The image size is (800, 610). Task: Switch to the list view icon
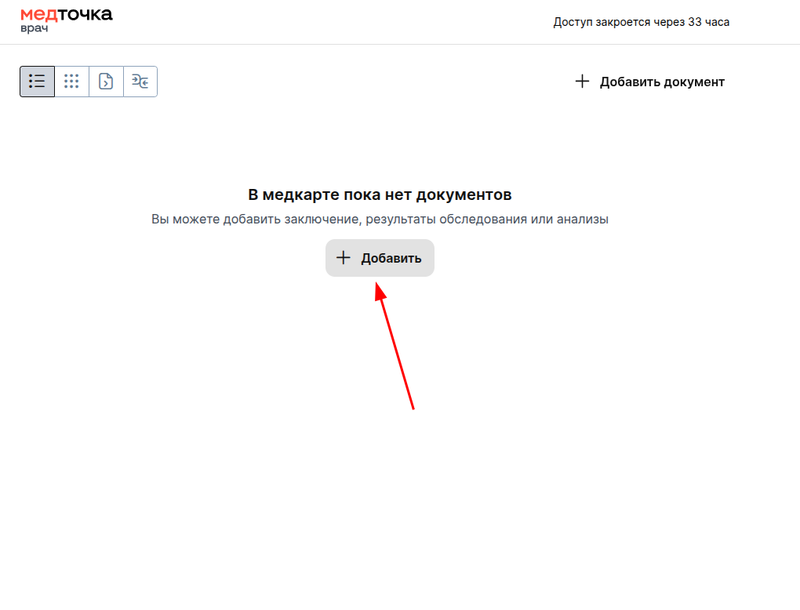tap(37, 81)
